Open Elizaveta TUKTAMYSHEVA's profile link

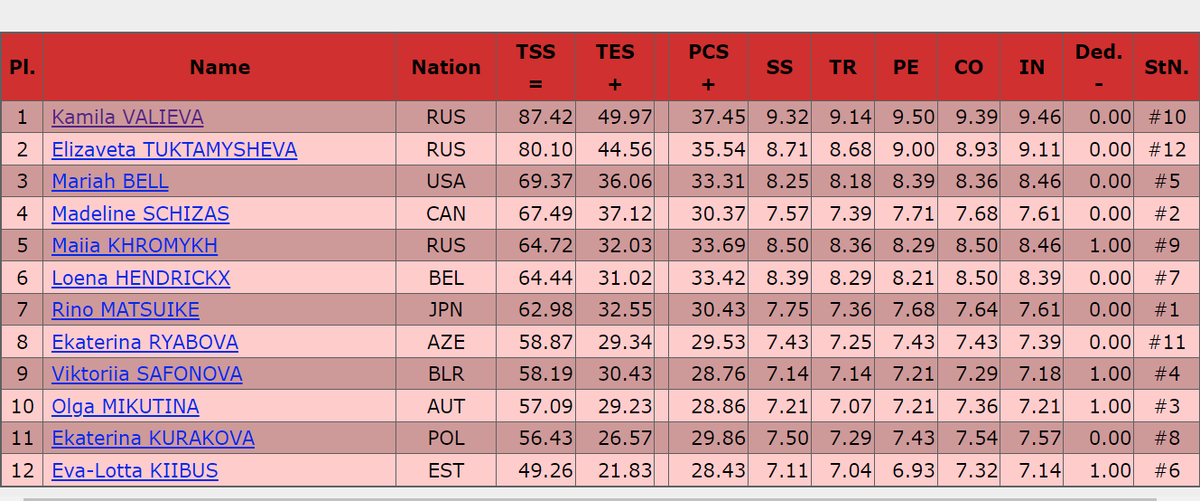174,150
